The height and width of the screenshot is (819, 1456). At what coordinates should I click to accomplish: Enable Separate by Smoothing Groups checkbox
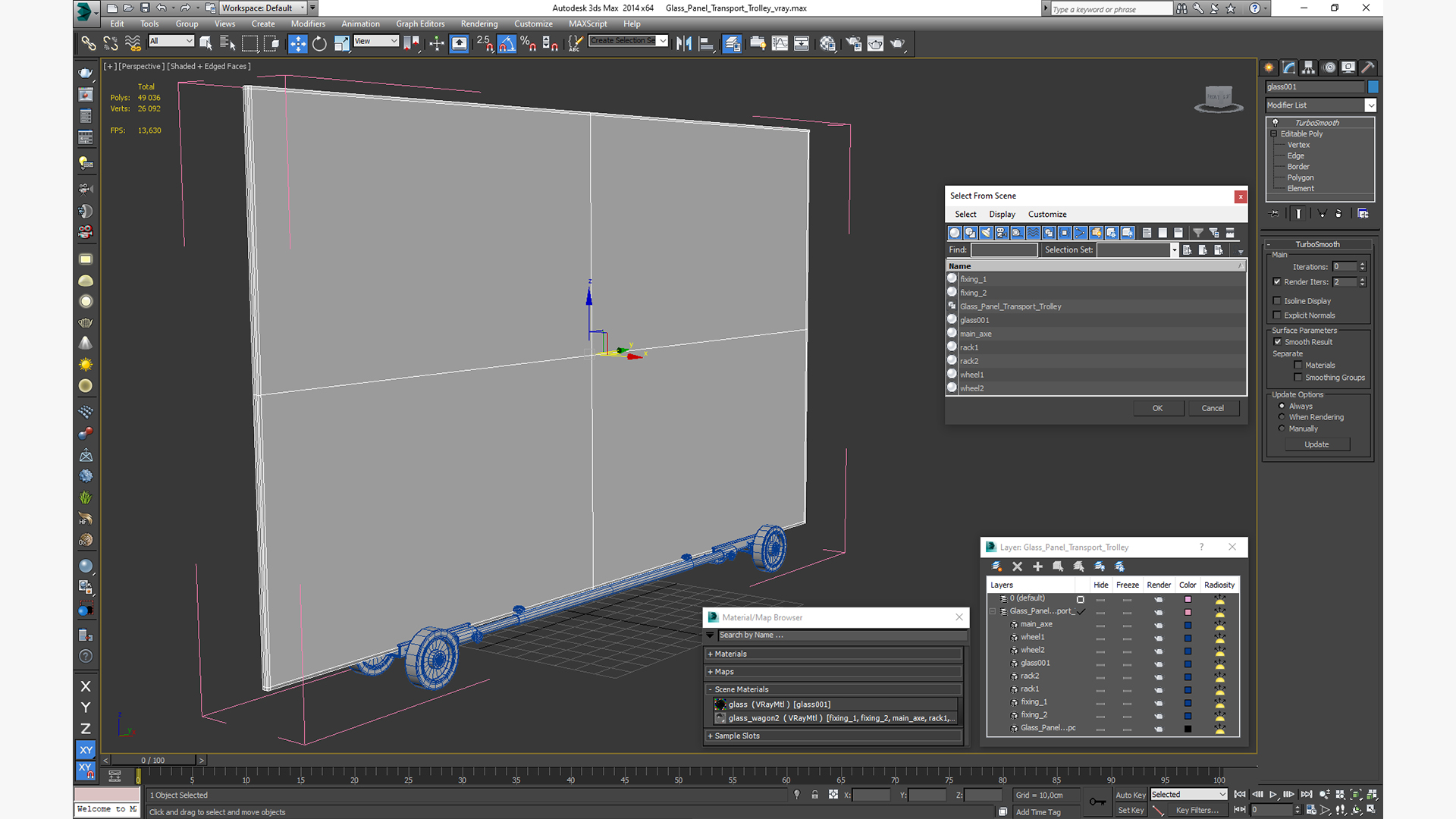point(1298,378)
